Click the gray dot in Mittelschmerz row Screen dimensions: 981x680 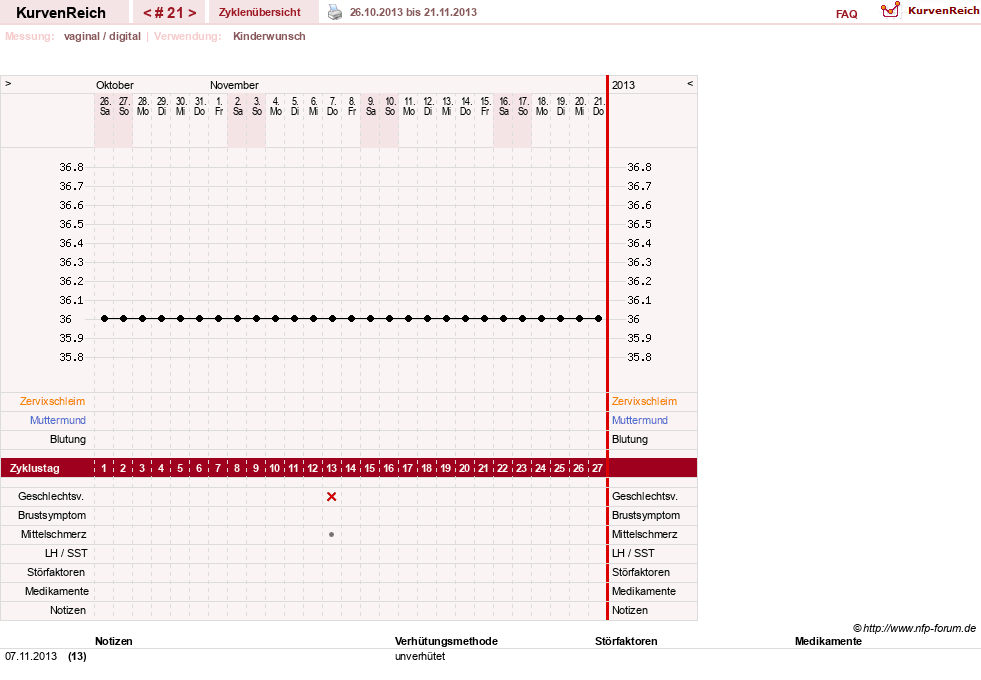[332, 534]
